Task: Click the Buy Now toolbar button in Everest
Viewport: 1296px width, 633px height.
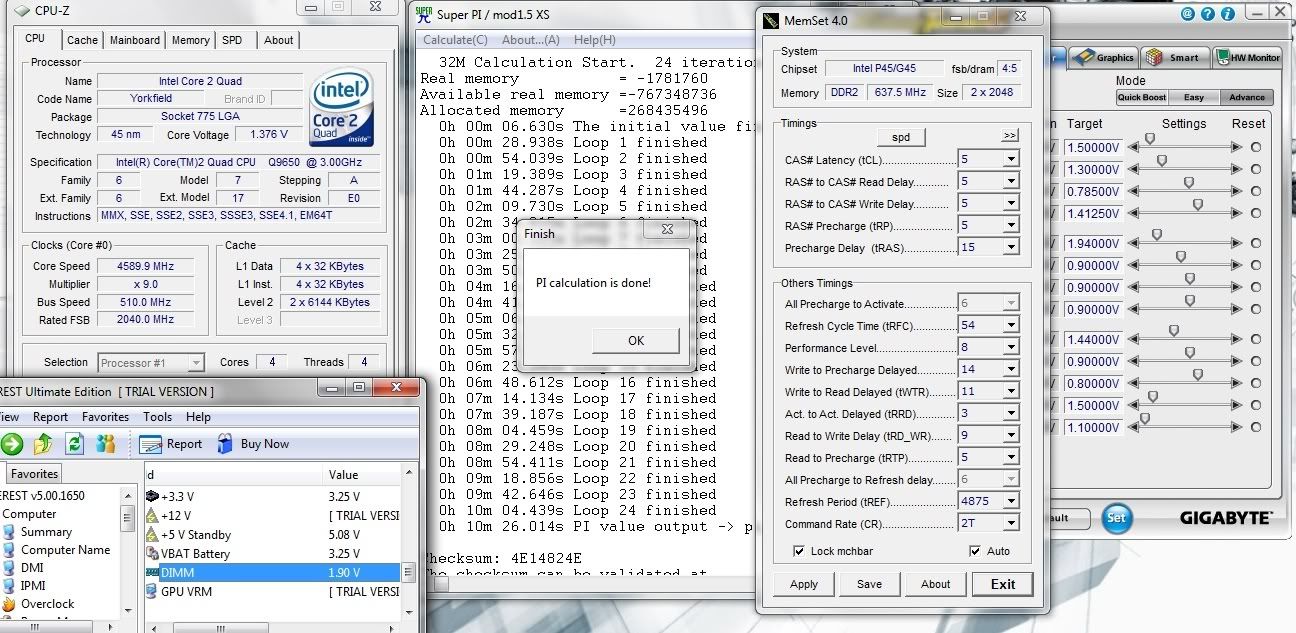Action: [252, 444]
